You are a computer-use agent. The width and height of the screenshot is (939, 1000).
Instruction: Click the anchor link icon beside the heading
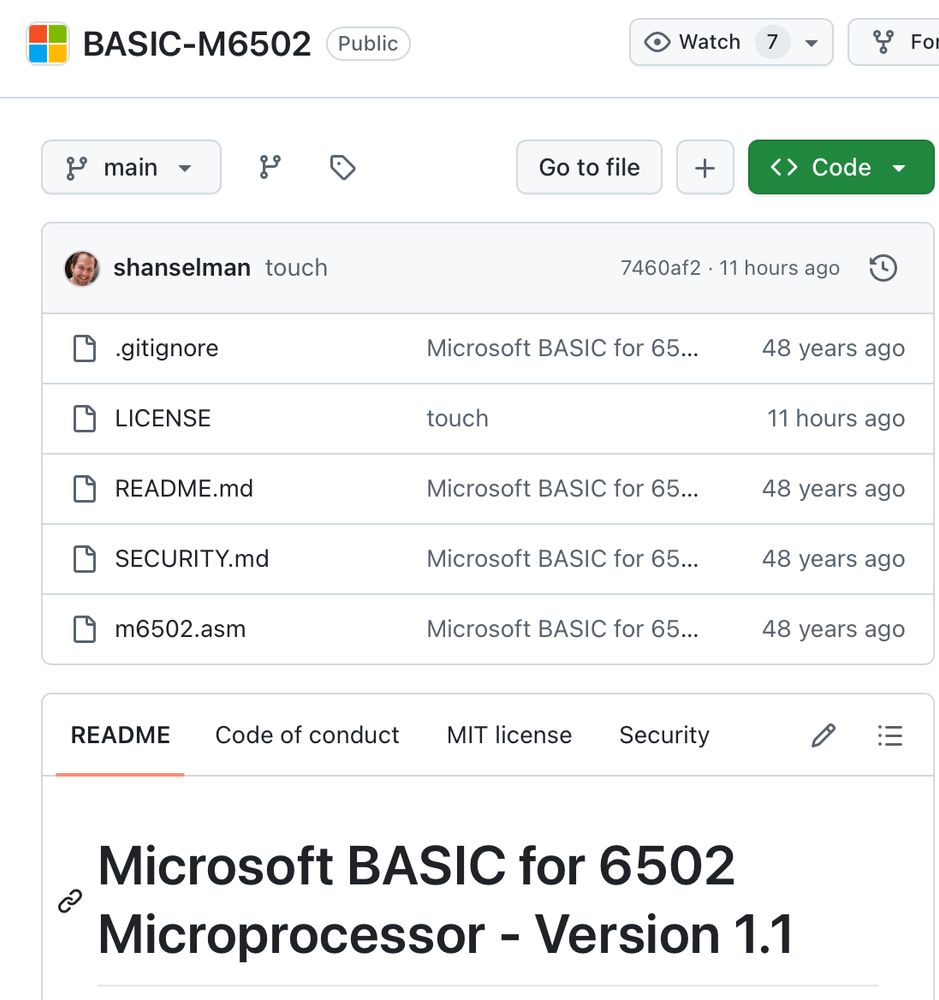(69, 901)
